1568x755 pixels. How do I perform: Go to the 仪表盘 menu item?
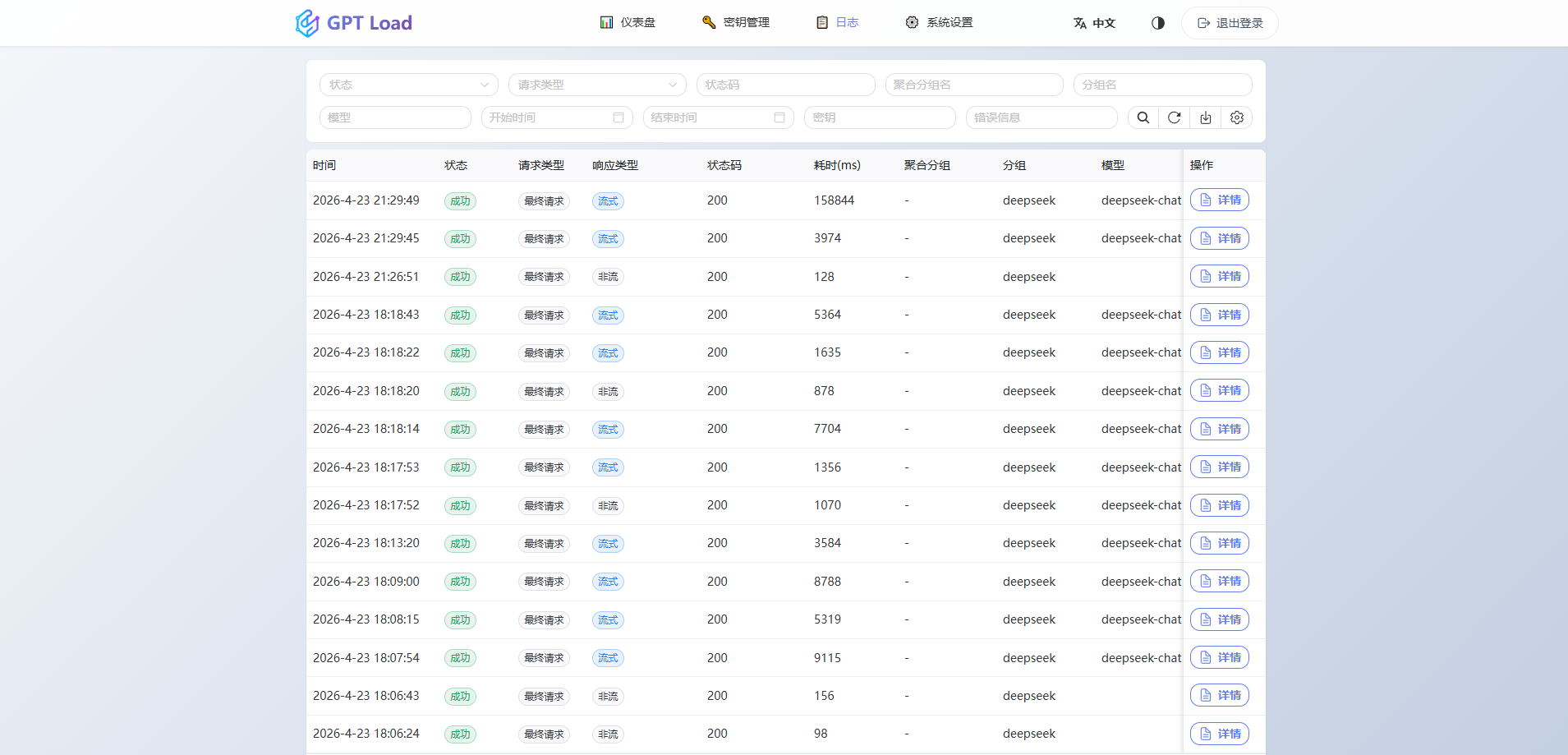click(628, 23)
